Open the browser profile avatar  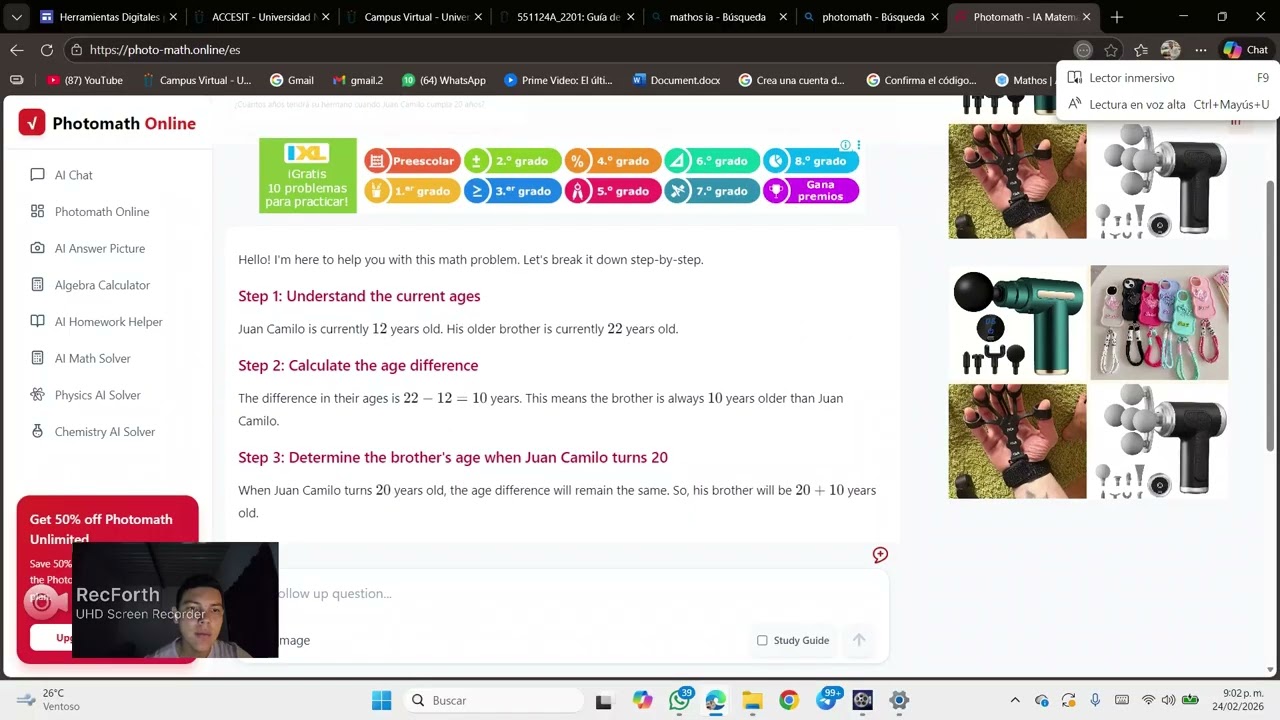coord(1171,50)
